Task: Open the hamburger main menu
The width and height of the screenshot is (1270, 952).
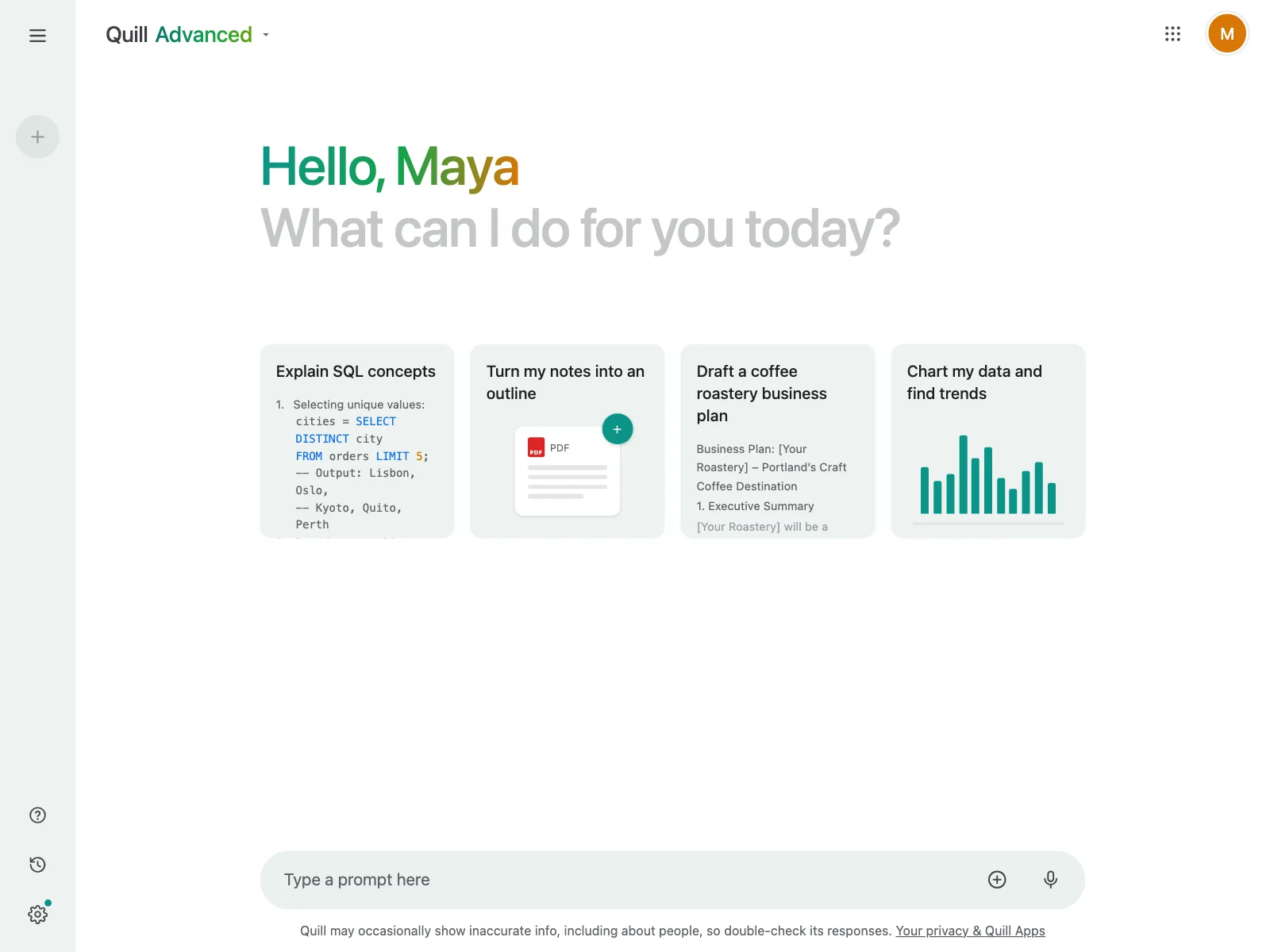Action: (x=37, y=36)
